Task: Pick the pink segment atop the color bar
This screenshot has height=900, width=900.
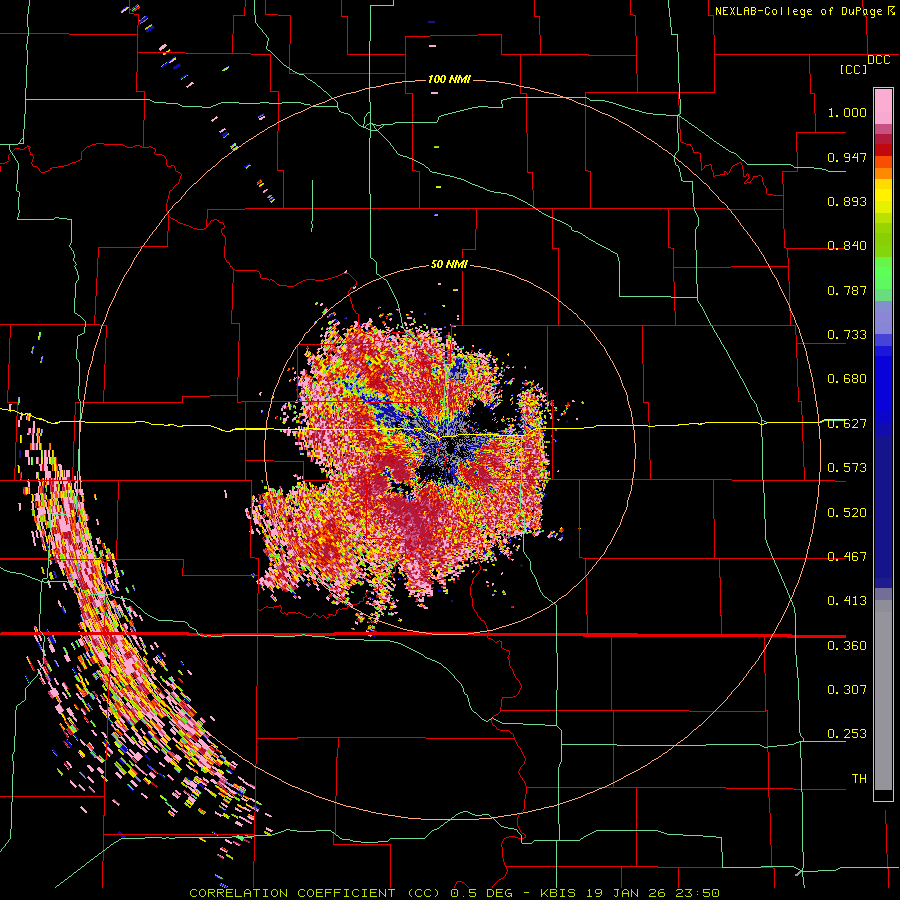Action: (883, 106)
